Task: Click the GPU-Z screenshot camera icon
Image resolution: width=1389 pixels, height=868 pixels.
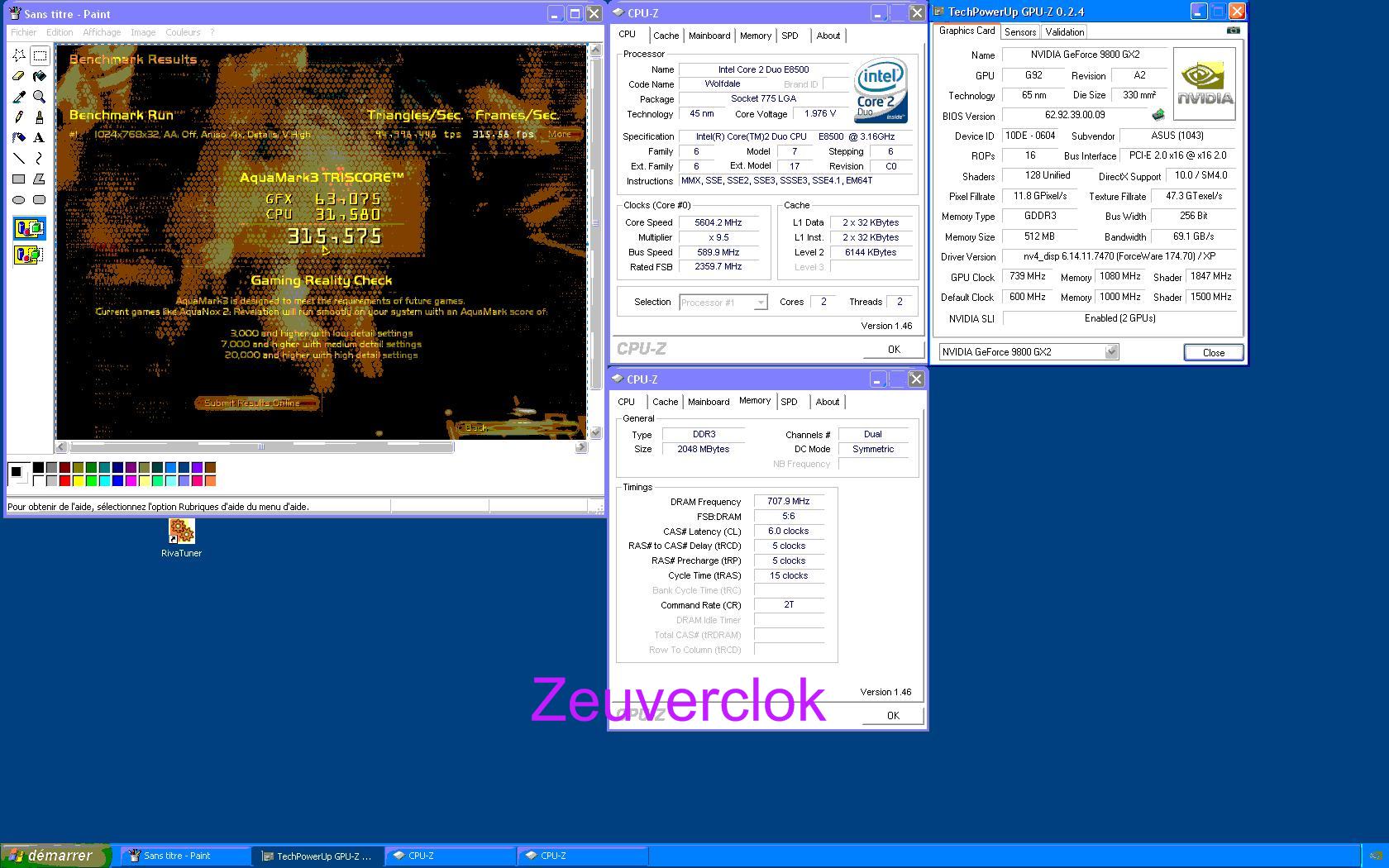Action: coord(1233,31)
